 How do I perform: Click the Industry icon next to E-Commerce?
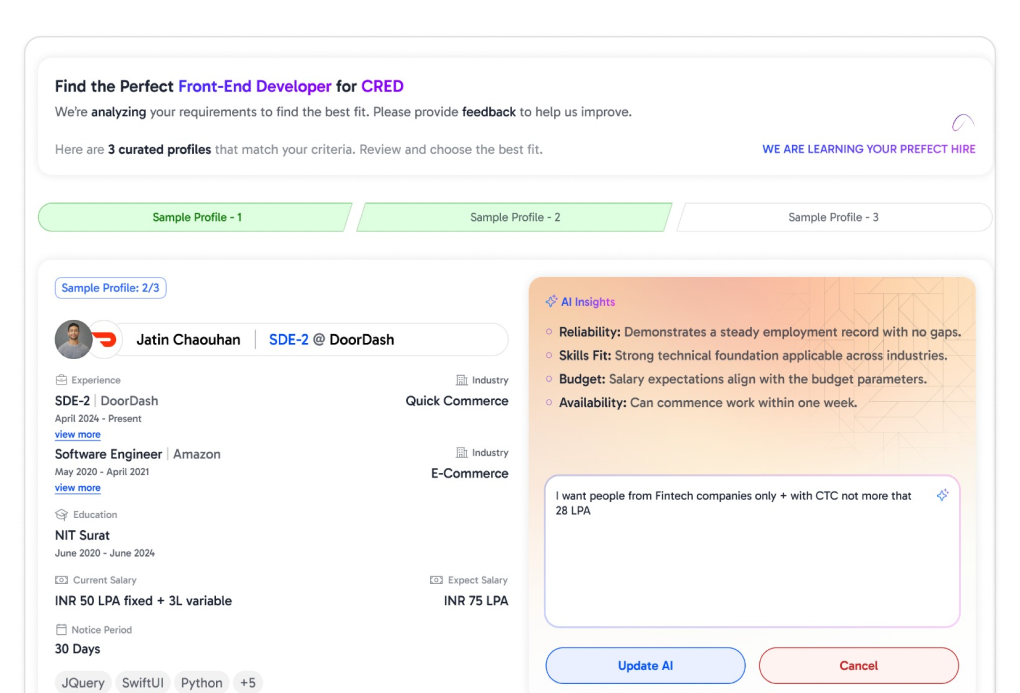[x=462, y=452]
